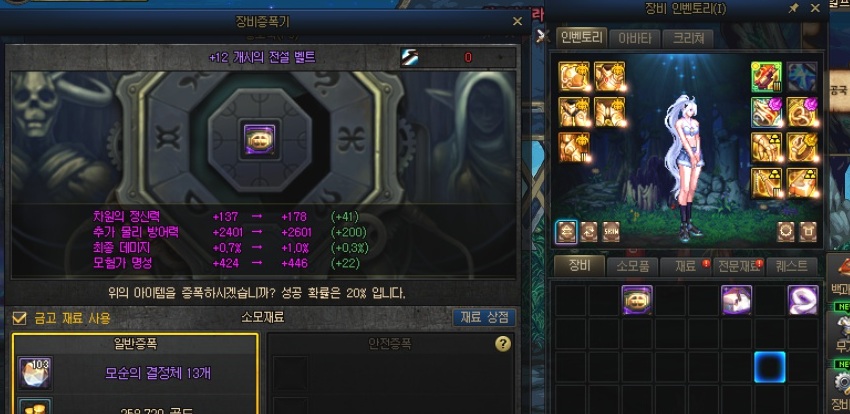Pin the 장비 인벤토리 window
The image size is (850, 414).
tap(794, 8)
